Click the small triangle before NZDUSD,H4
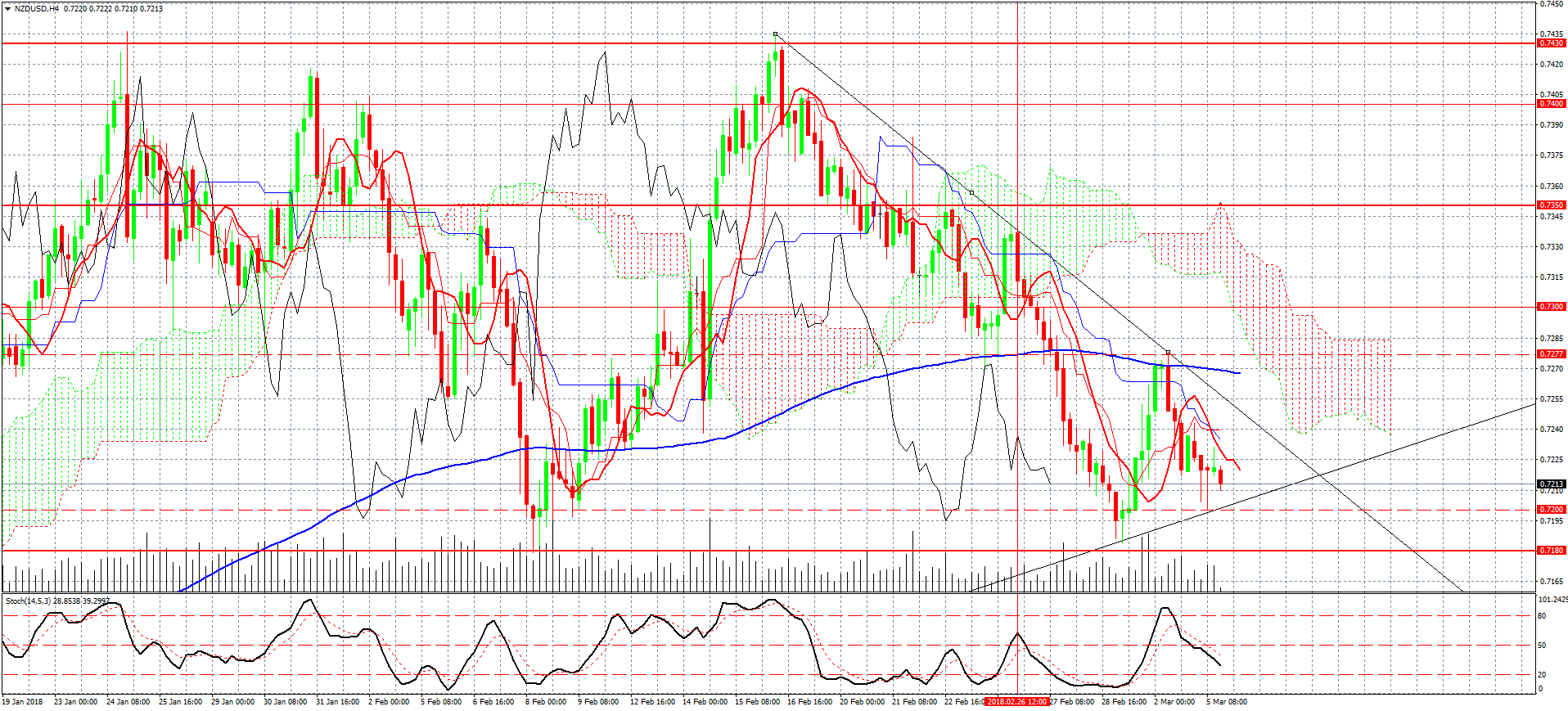The image size is (1568, 711). point(7,8)
